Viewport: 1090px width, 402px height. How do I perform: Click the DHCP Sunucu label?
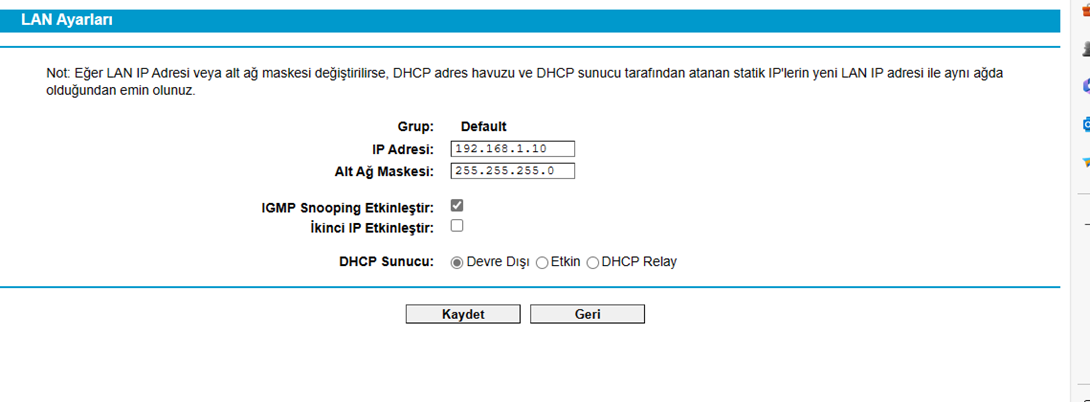tap(387, 262)
